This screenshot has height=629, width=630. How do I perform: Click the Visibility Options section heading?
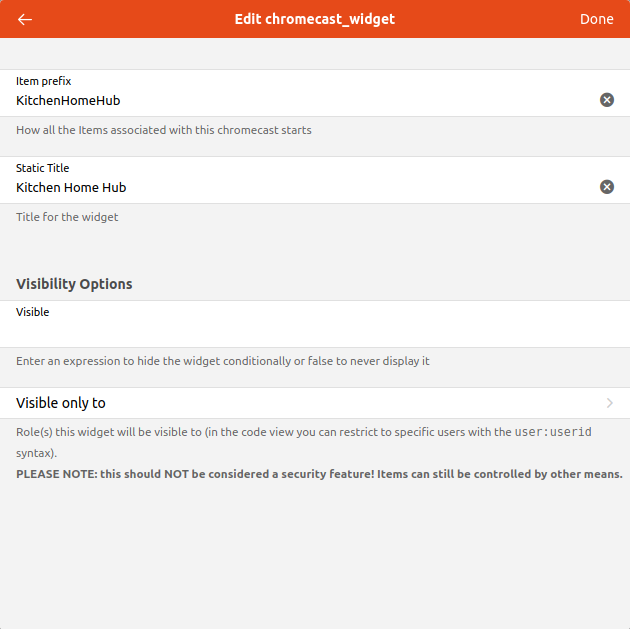tap(74, 284)
